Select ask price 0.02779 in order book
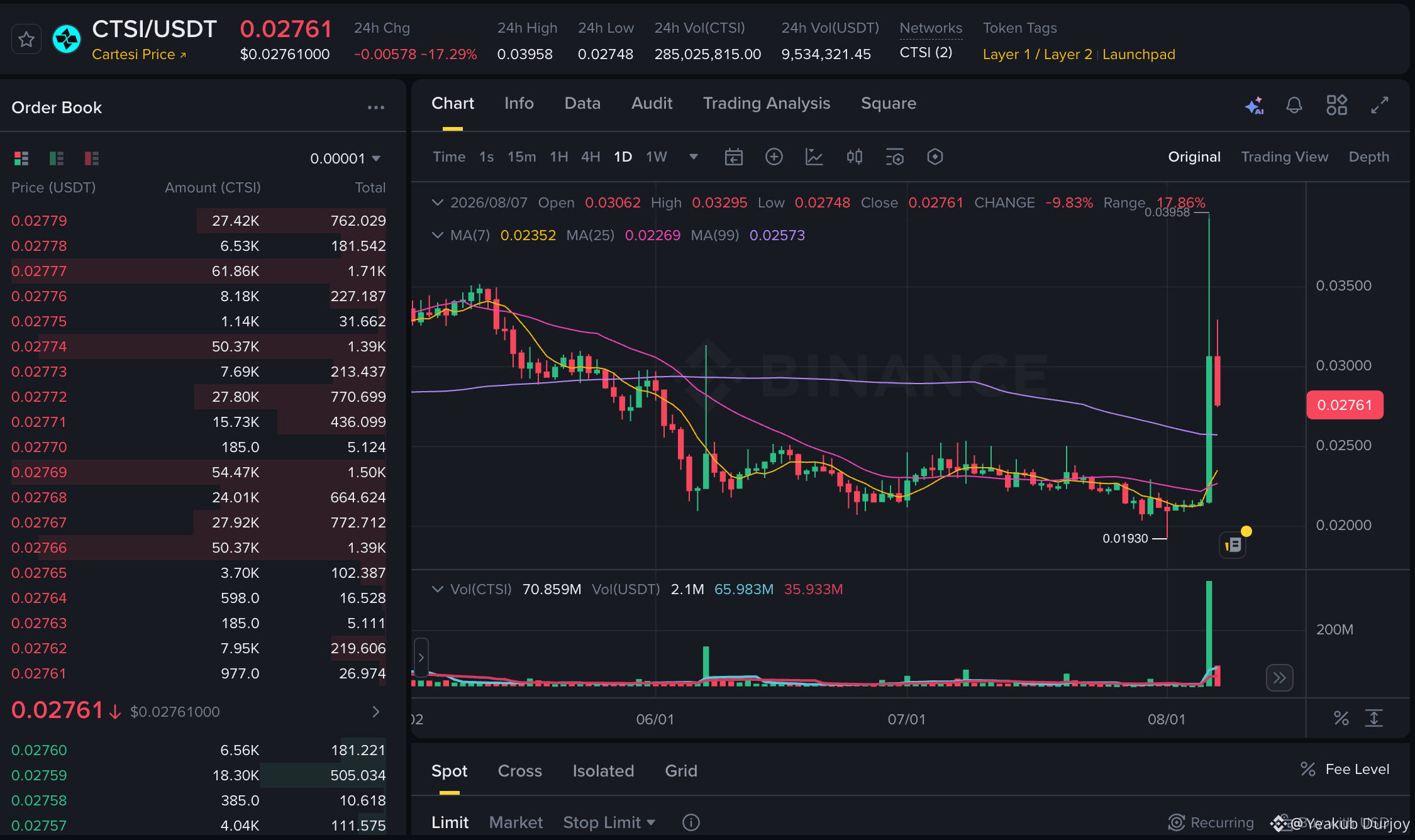 39,221
